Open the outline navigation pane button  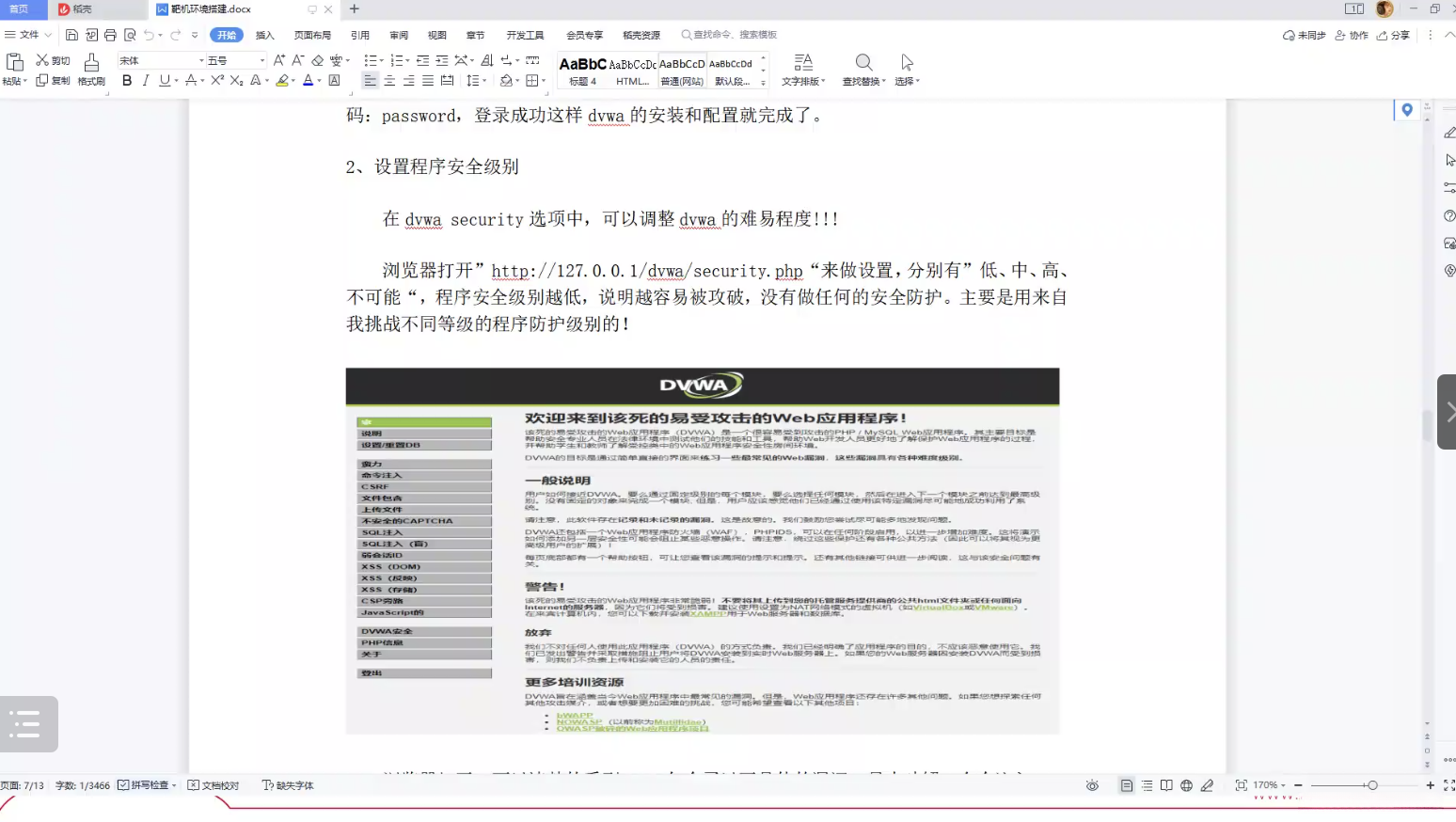point(28,724)
